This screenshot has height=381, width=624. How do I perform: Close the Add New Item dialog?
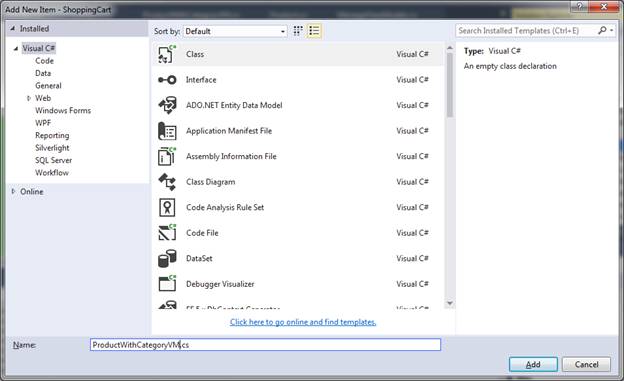[x=603, y=6]
